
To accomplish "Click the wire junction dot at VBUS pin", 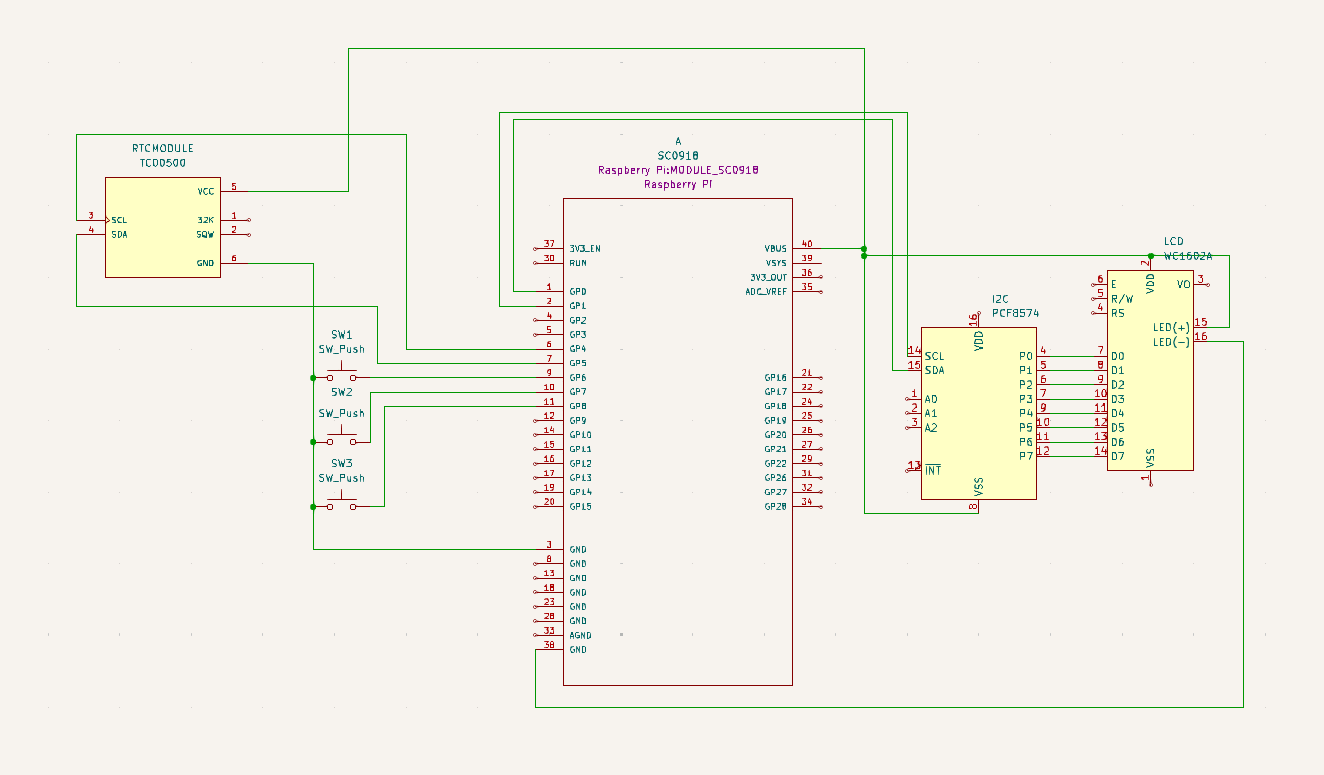I will click(x=863, y=248).
